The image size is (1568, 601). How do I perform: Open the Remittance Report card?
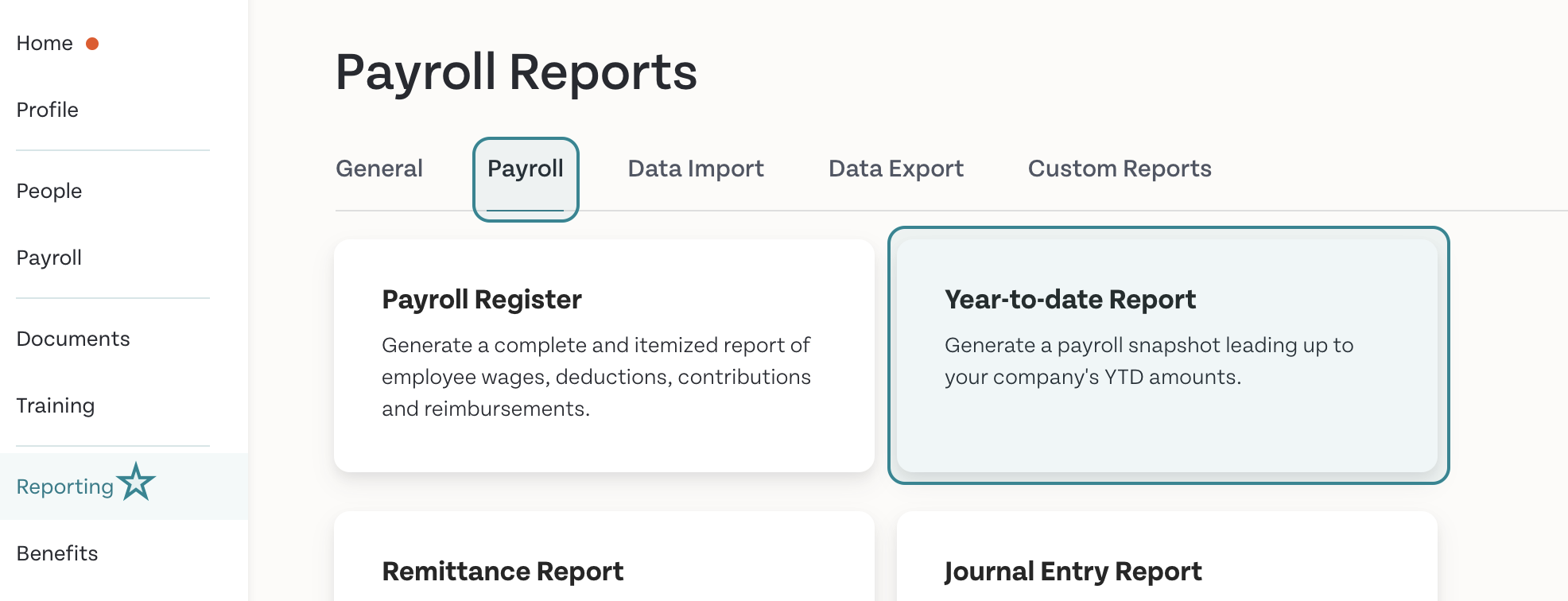(x=604, y=556)
